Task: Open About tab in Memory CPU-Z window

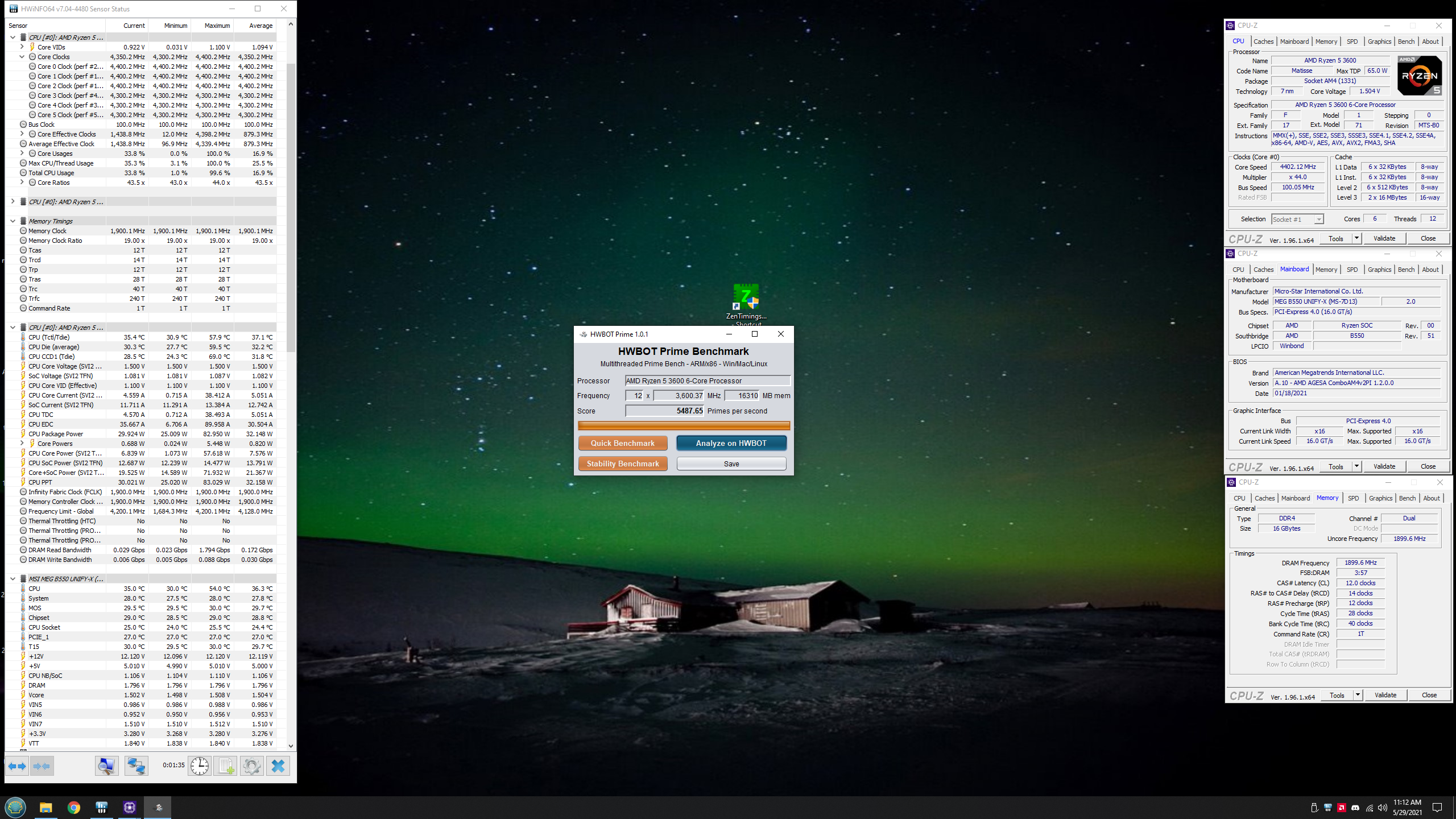Action: (x=1431, y=498)
